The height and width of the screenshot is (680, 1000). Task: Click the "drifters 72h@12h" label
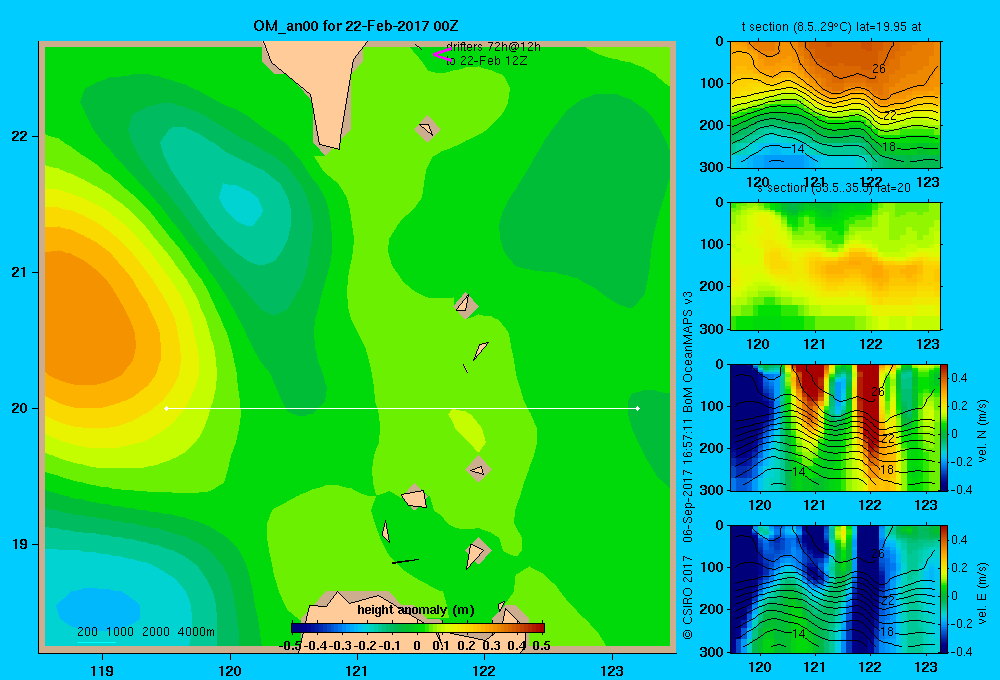click(493, 47)
